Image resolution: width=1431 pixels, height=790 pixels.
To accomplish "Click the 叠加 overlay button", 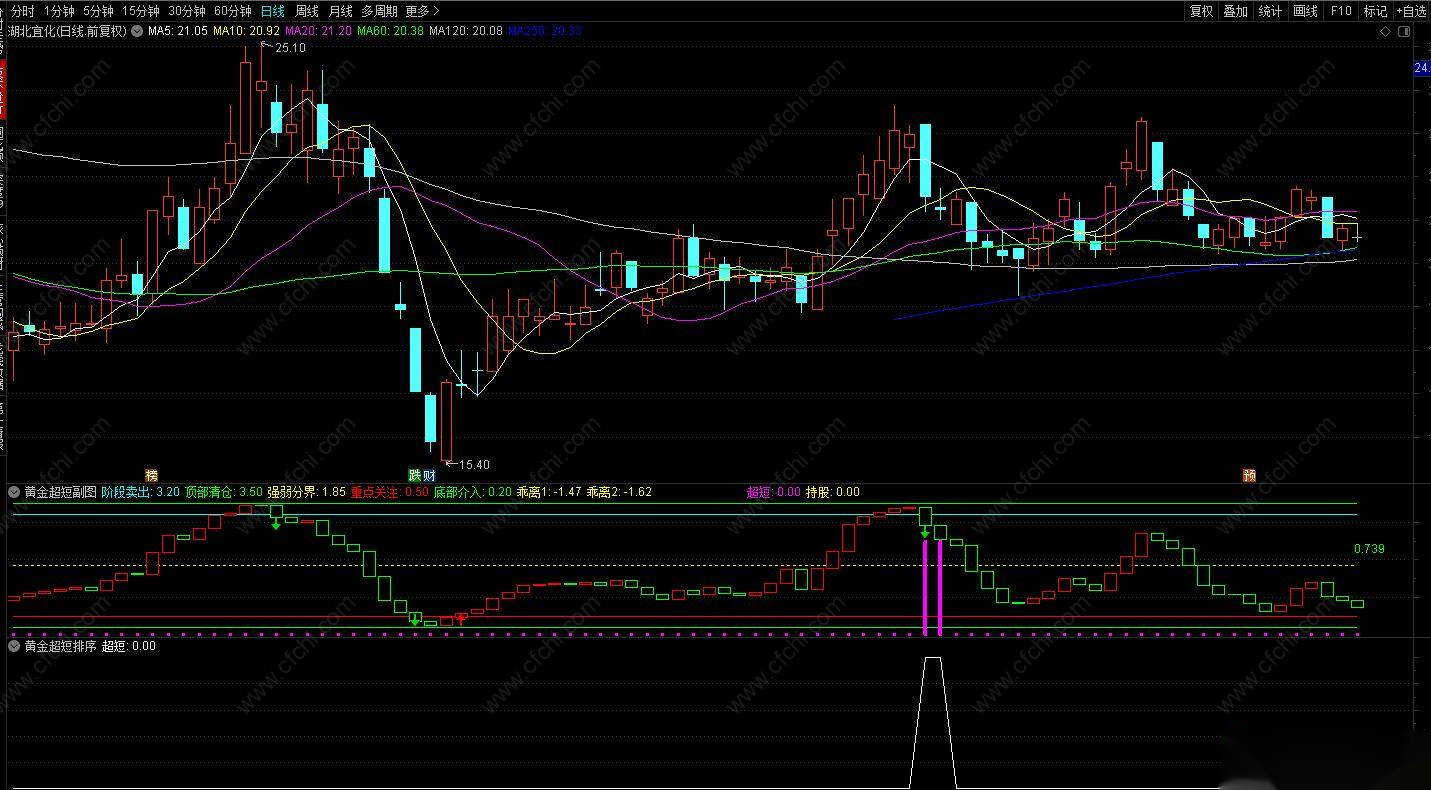I will coord(1235,11).
